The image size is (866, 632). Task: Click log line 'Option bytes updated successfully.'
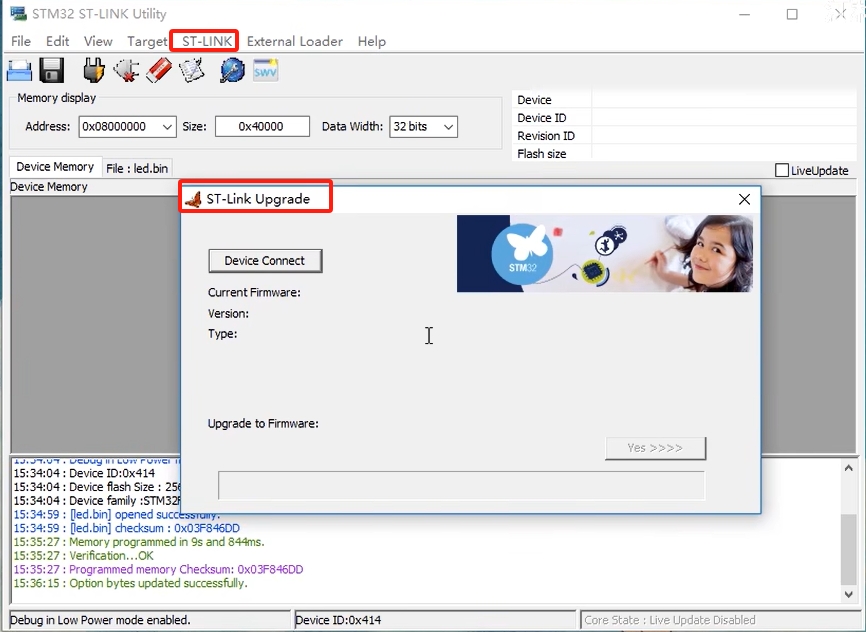coord(130,583)
